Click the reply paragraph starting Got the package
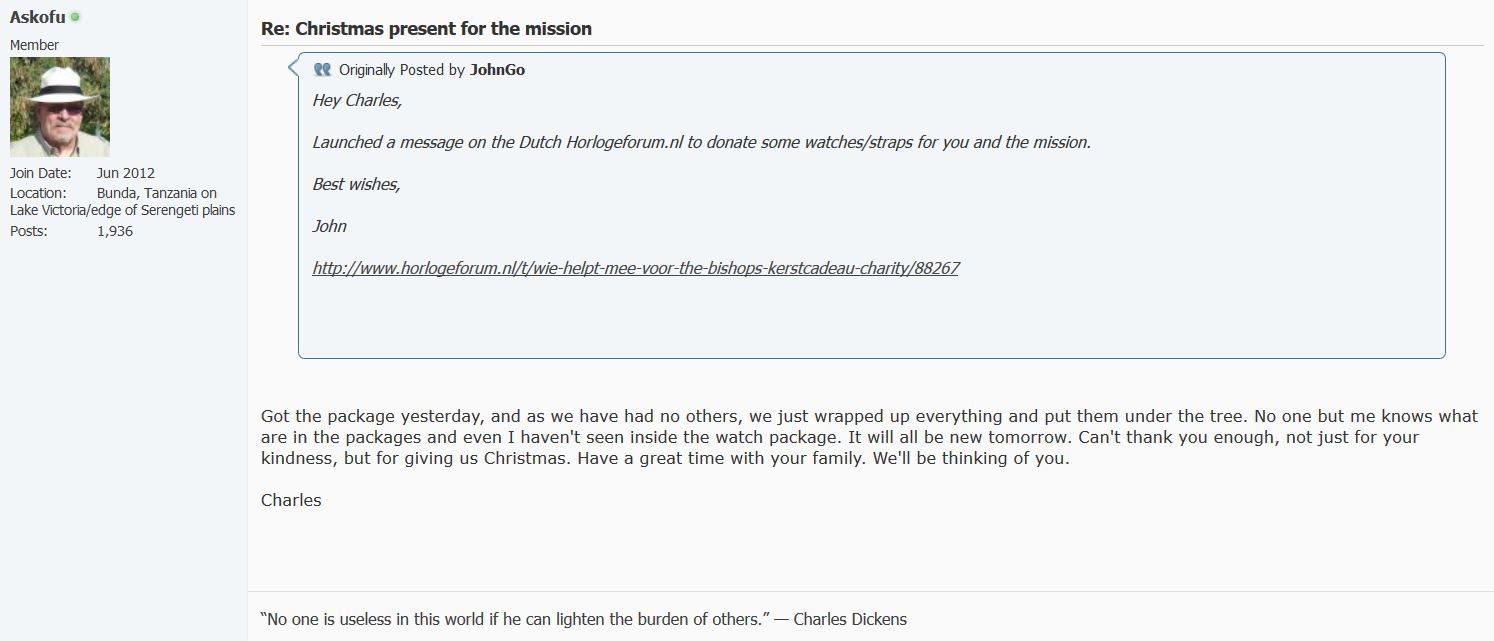This screenshot has height=641, width=1494. 869,438
